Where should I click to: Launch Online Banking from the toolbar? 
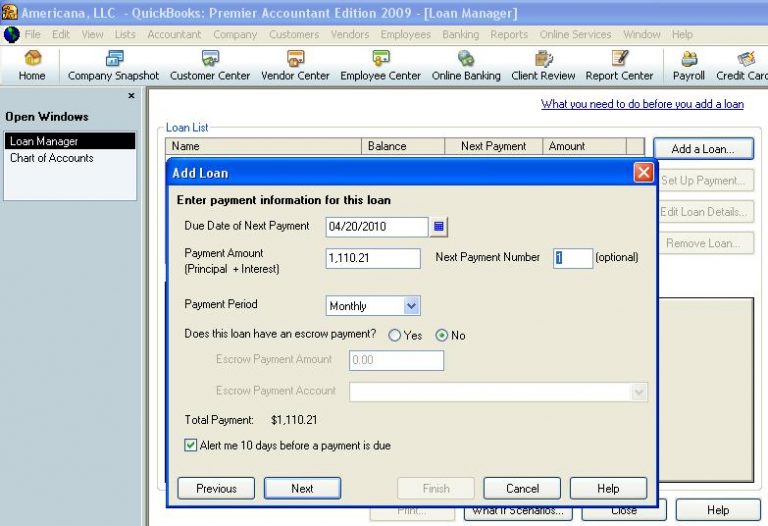coord(466,66)
